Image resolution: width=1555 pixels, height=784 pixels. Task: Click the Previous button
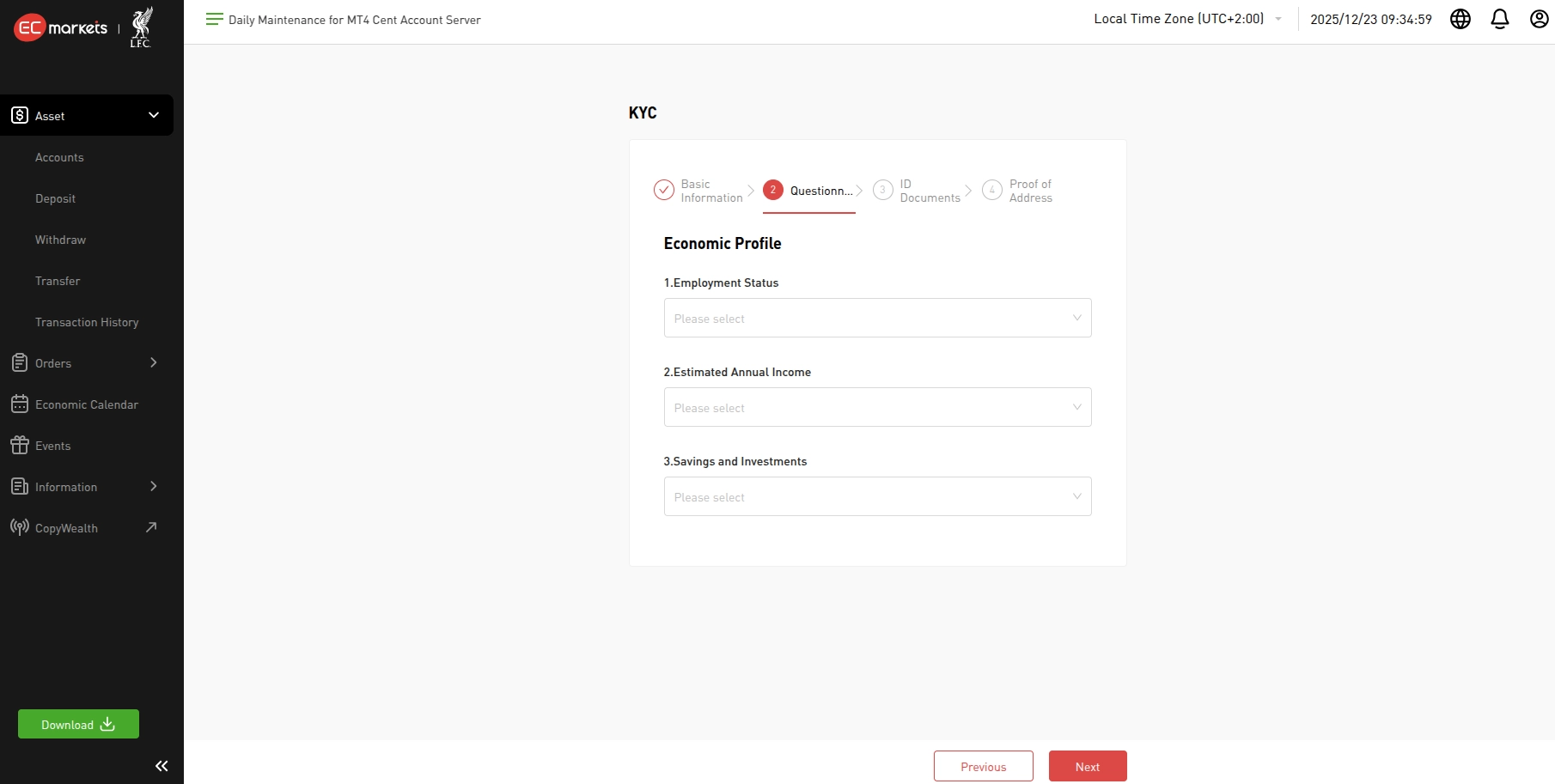(983, 766)
